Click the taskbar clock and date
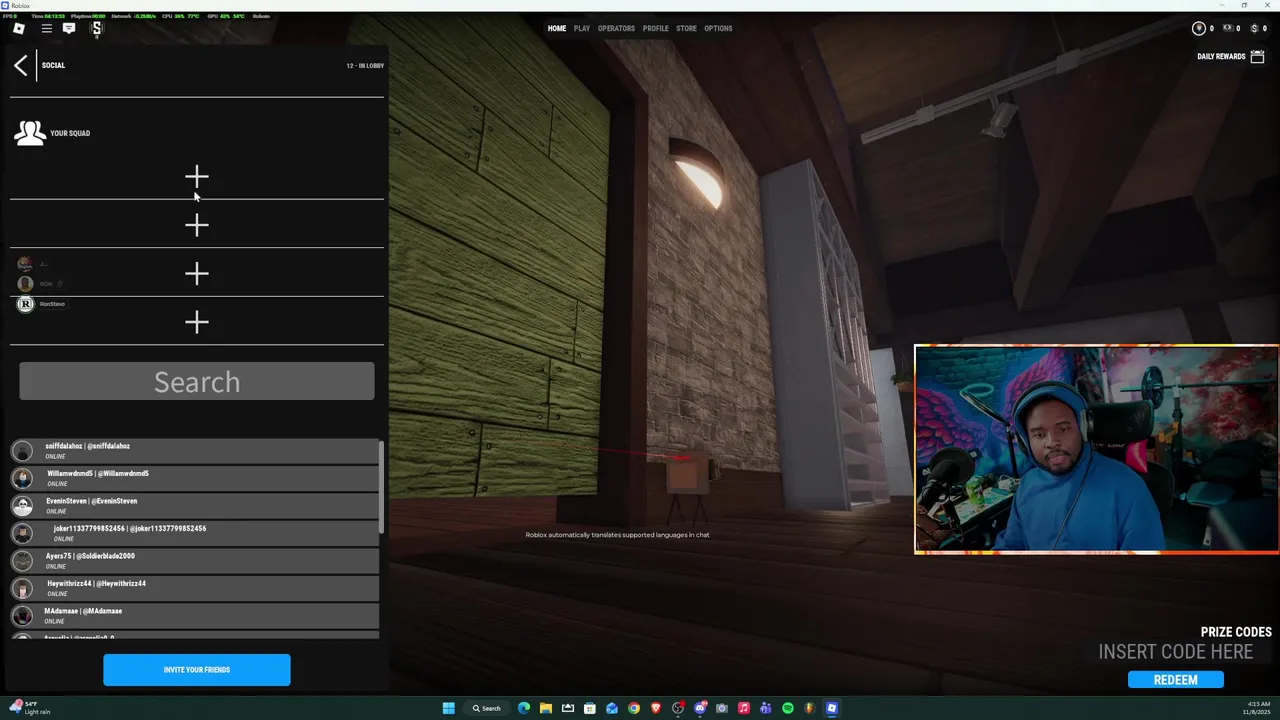1280x720 pixels. [x=1256, y=708]
